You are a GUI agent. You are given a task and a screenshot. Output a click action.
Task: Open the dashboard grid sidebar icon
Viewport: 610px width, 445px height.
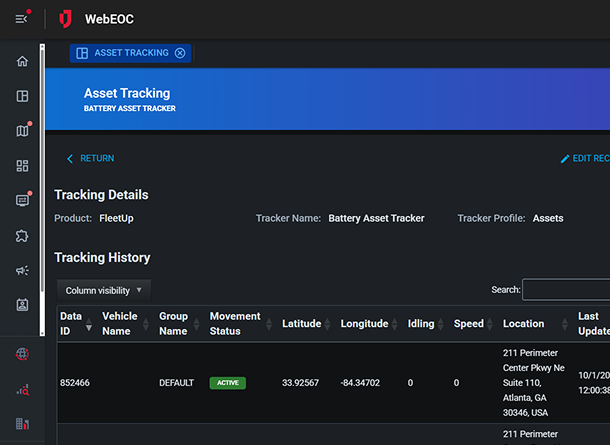(22, 165)
